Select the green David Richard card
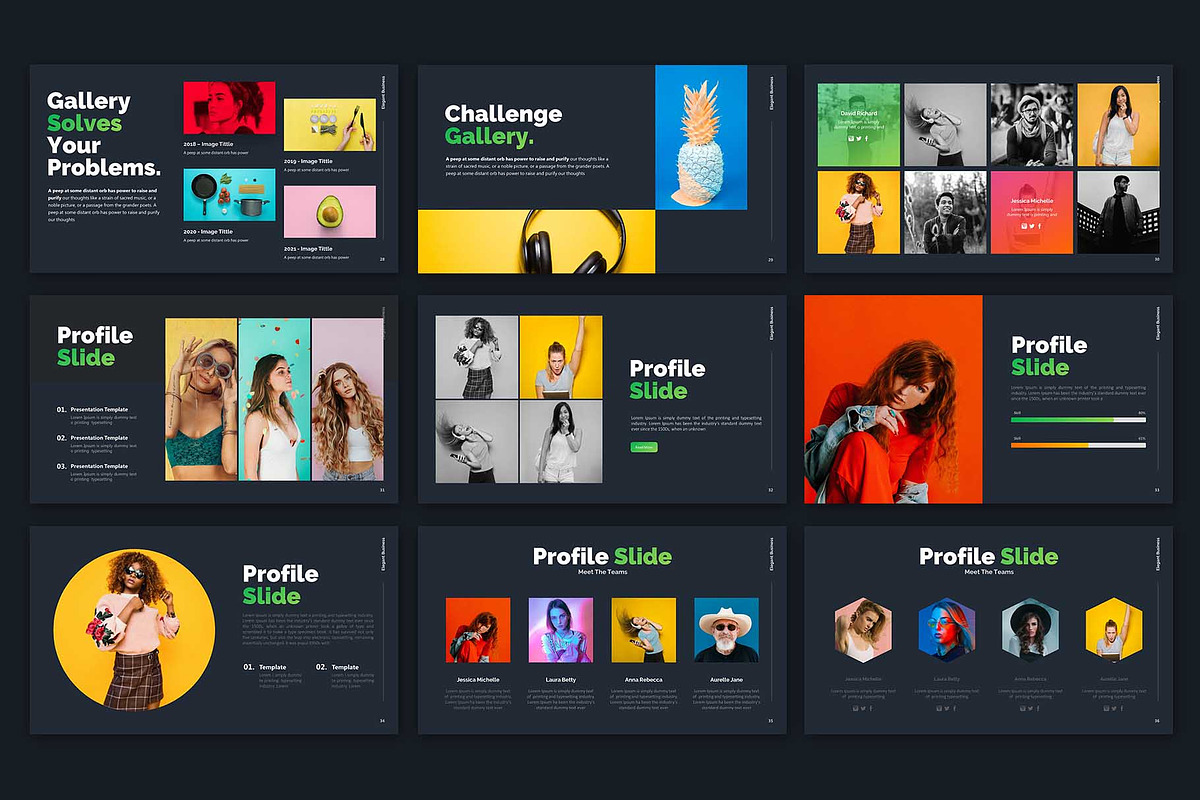The image size is (1200, 800). tap(859, 124)
